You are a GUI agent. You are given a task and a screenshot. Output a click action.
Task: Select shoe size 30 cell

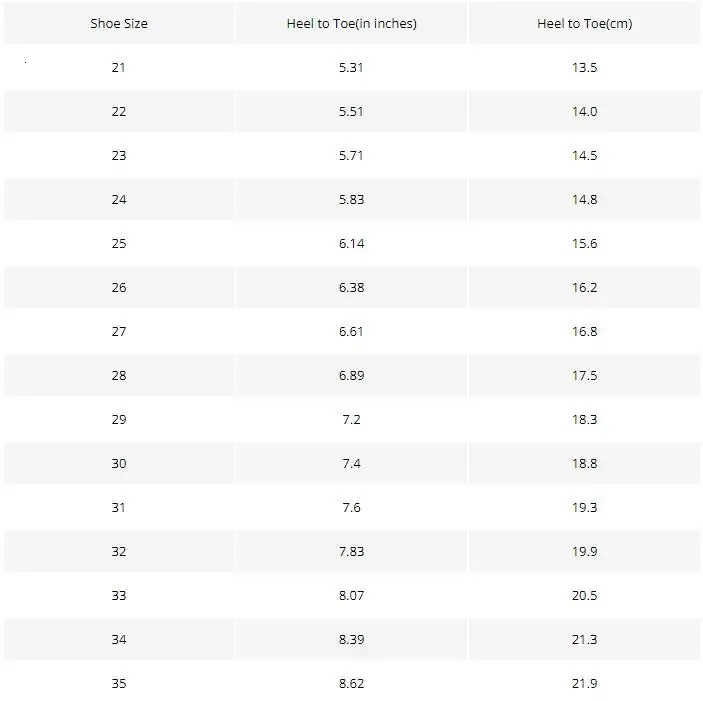[x=119, y=464]
